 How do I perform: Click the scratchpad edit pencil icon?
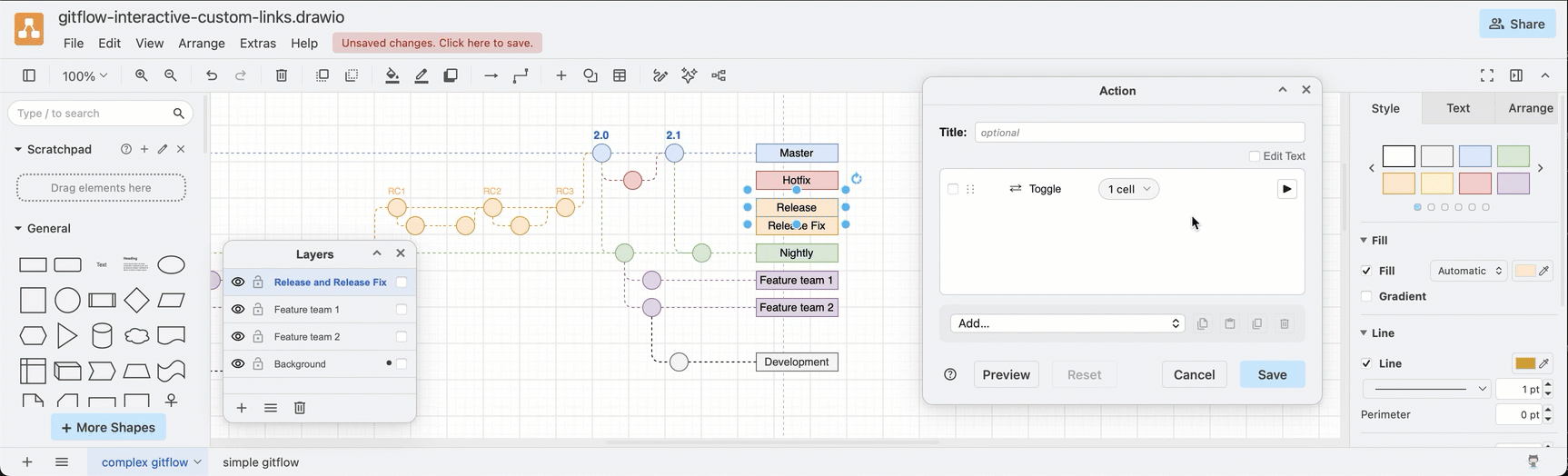coord(163,149)
